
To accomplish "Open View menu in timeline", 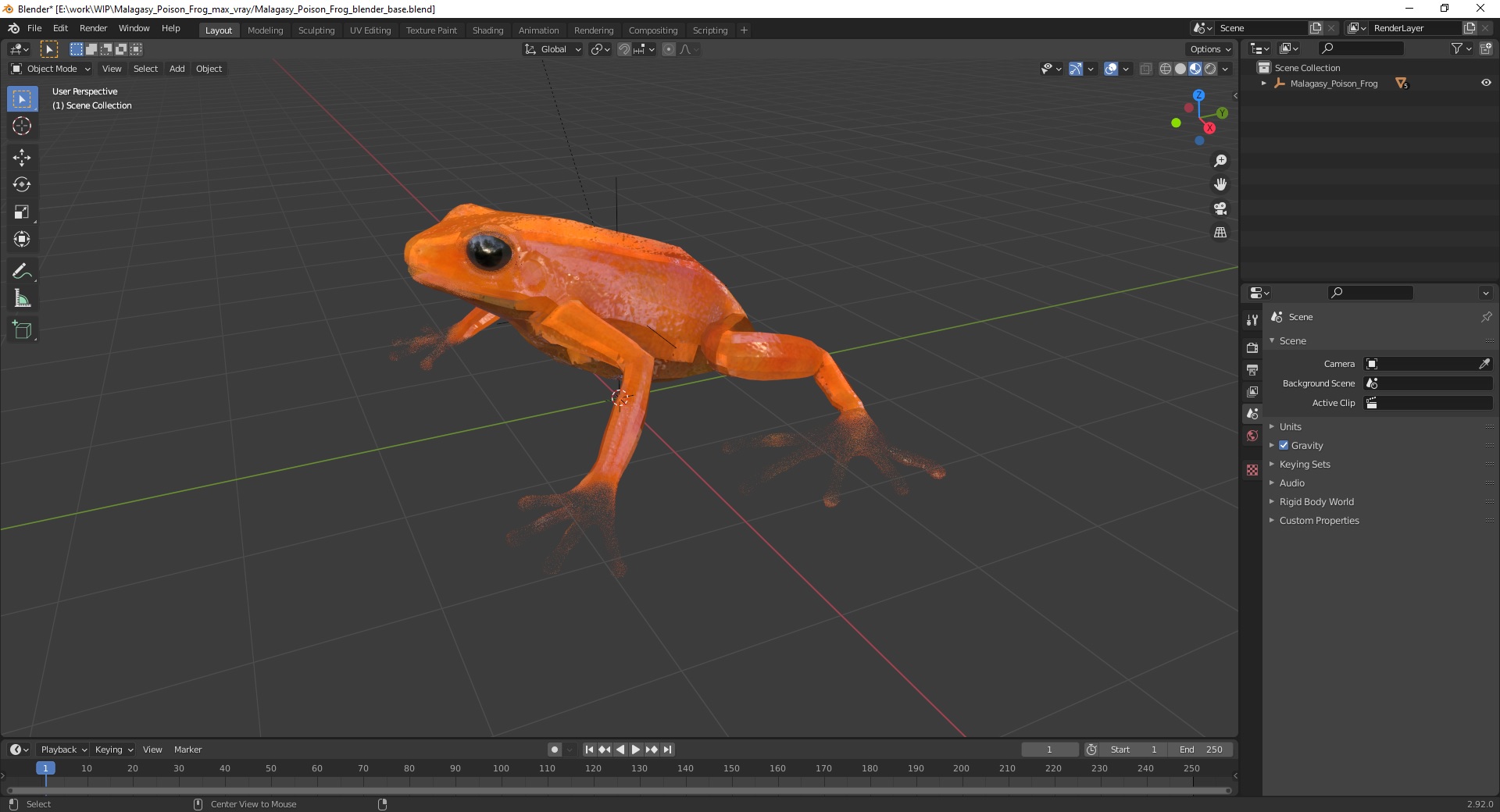I will 152,750.
